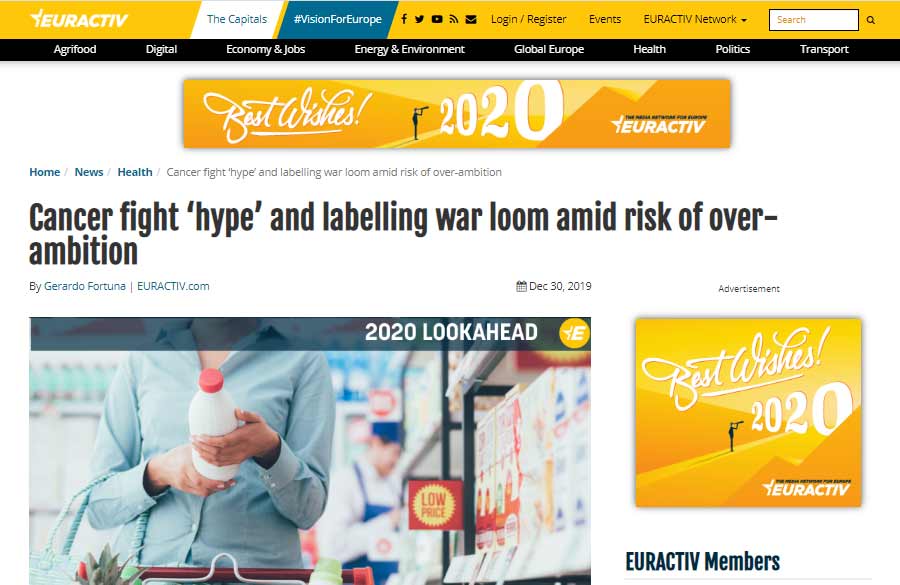Click into the Search input field
Screen dimensions: 900x585
tap(813, 20)
